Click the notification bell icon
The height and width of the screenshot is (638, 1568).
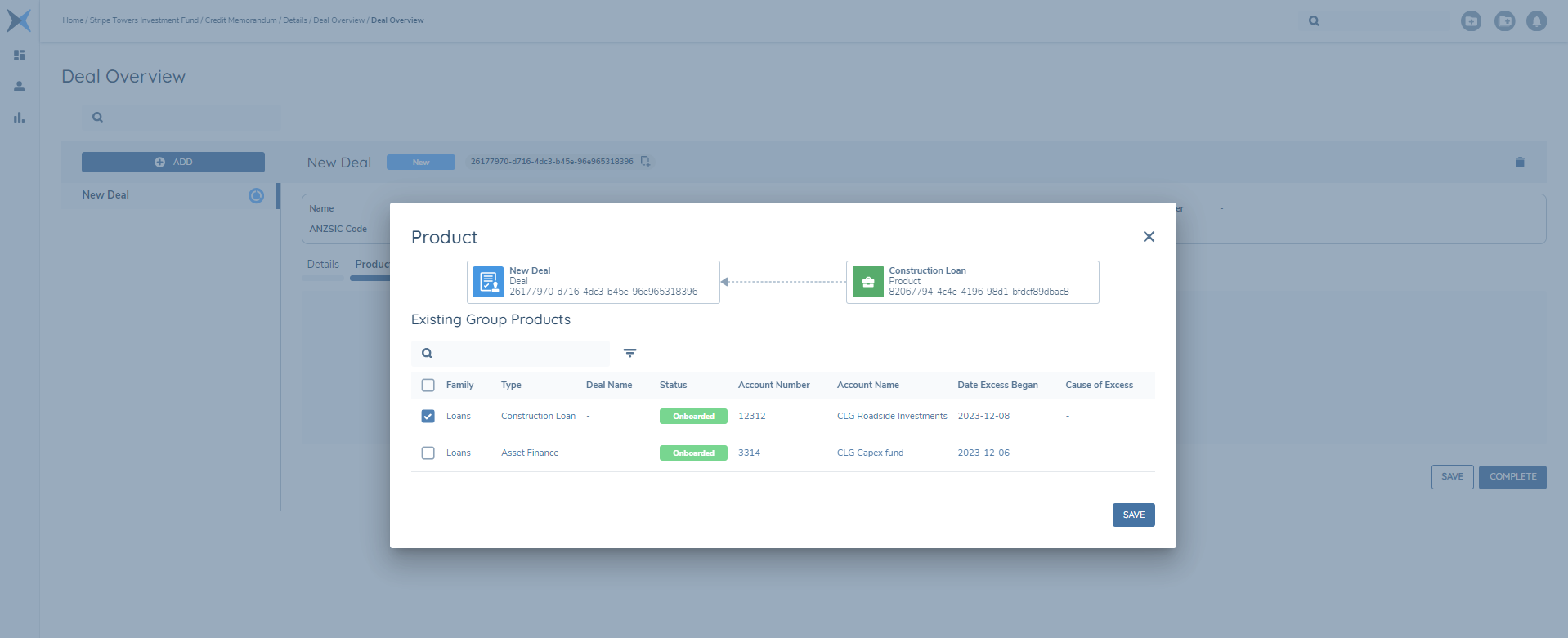coord(1536,21)
